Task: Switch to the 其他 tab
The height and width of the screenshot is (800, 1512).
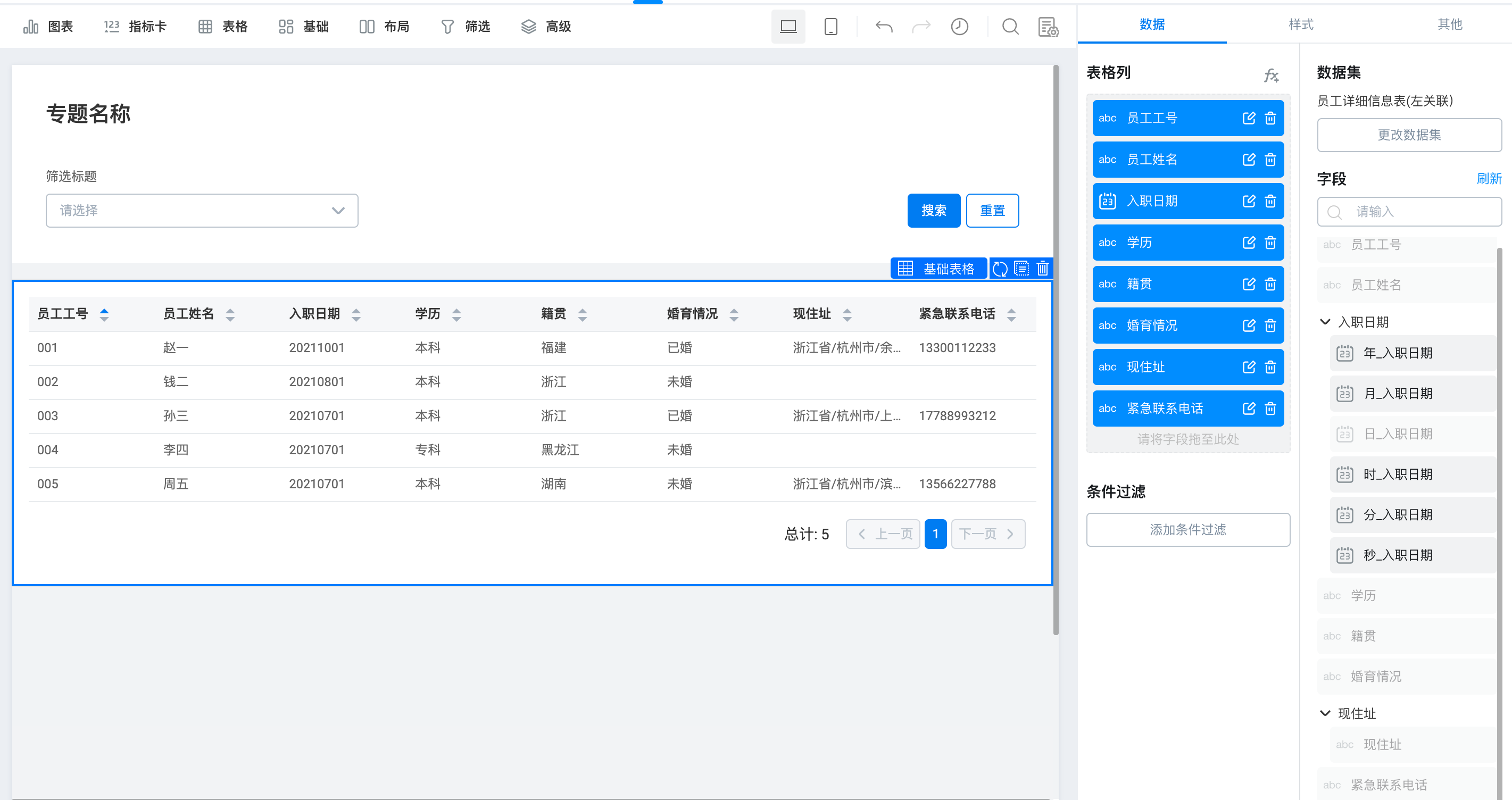Action: pyautogui.click(x=1450, y=24)
